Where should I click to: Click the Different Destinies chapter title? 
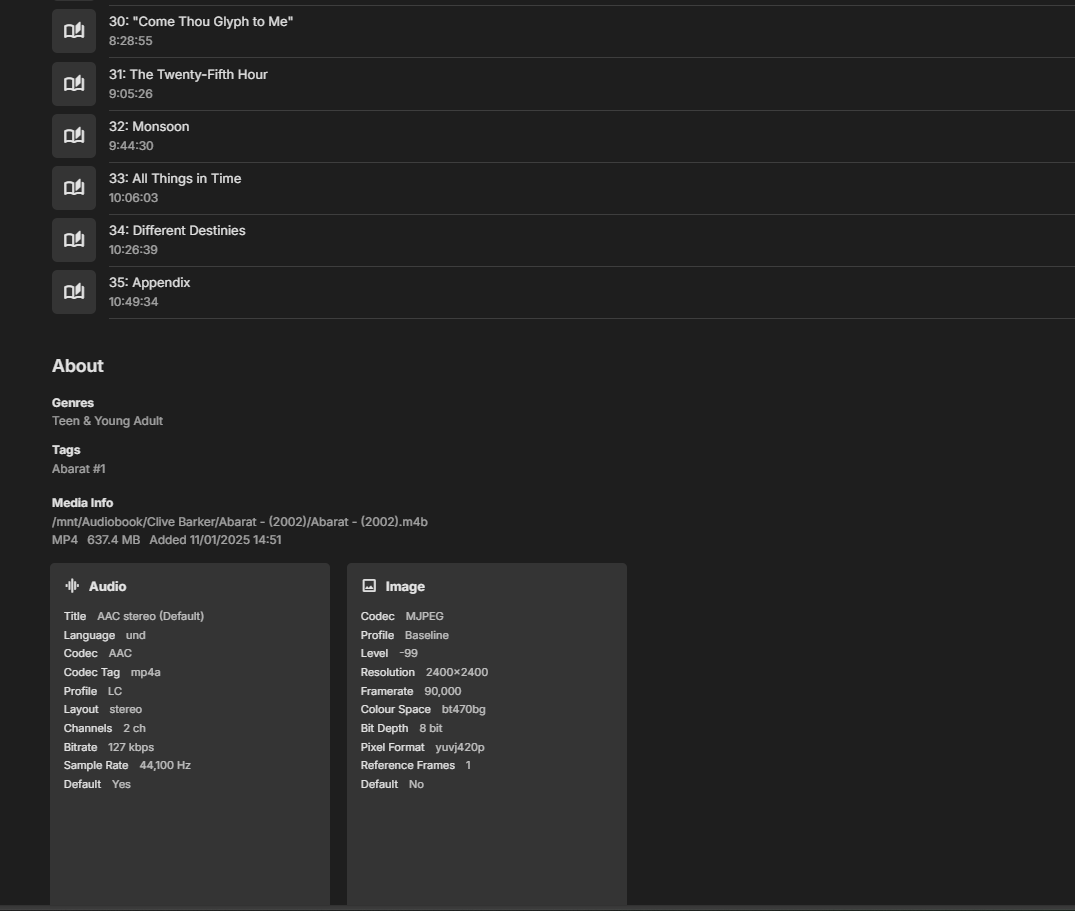pos(177,230)
